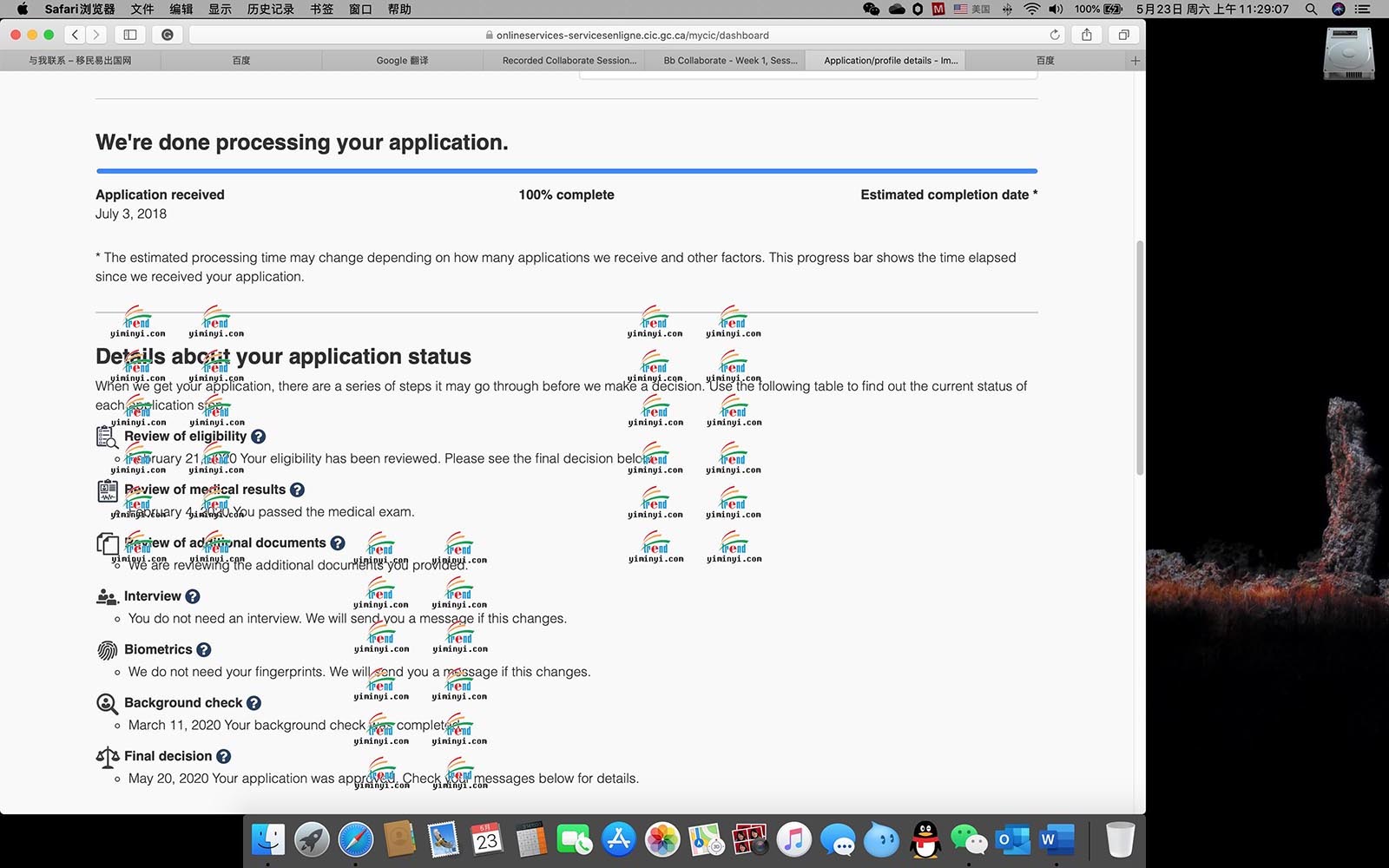
Task: Go back to the previous page
Action: (x=76, y=35)
